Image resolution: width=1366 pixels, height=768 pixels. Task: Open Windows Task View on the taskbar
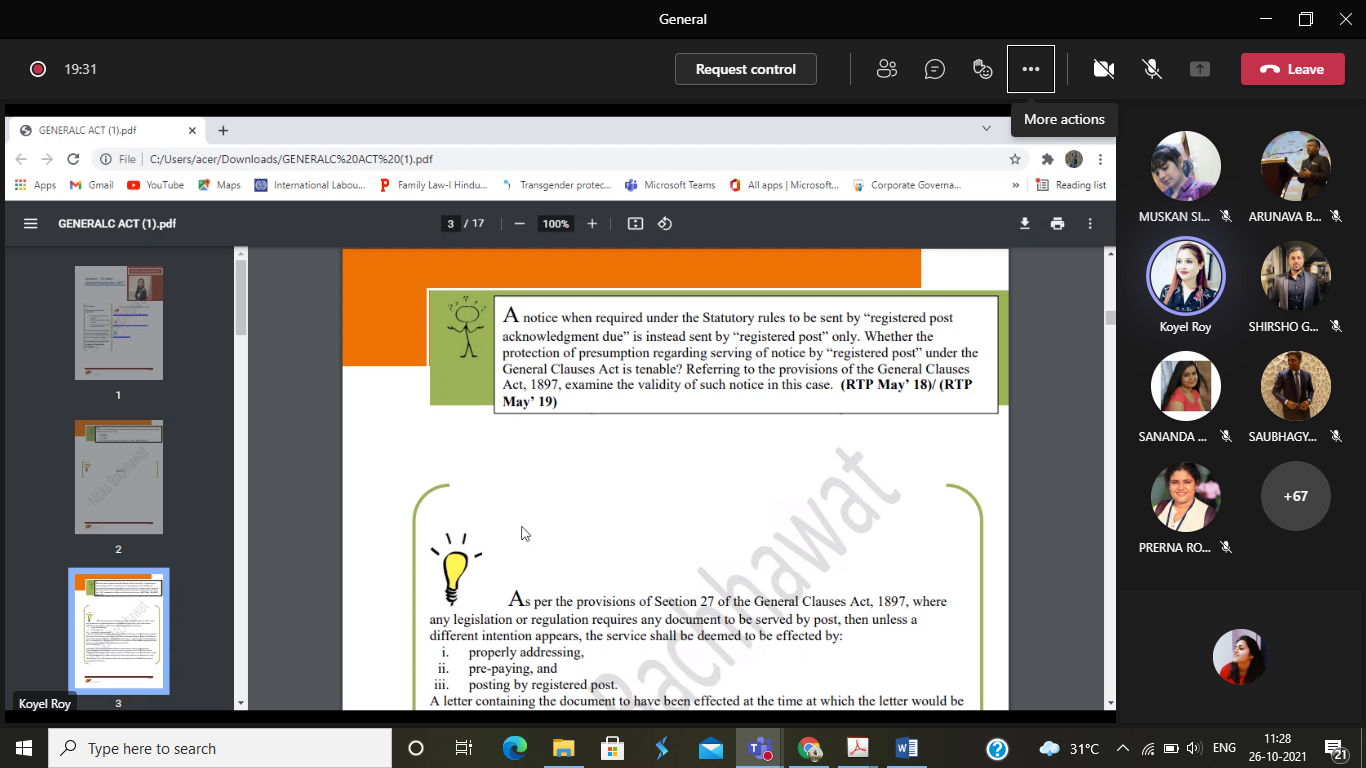[x=464, y=748]
